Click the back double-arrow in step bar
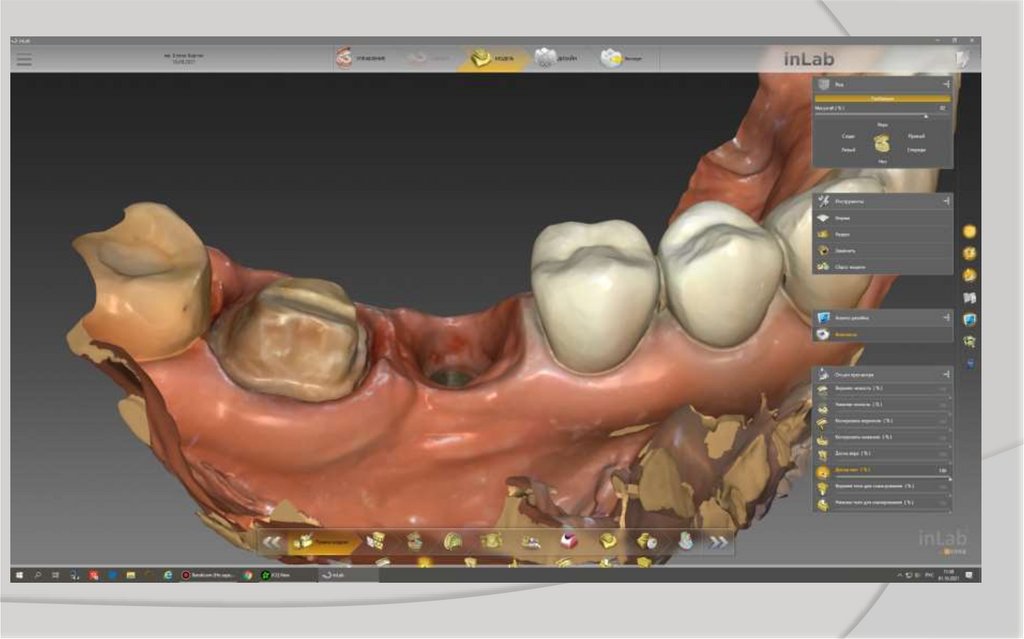 coord(272,542)
